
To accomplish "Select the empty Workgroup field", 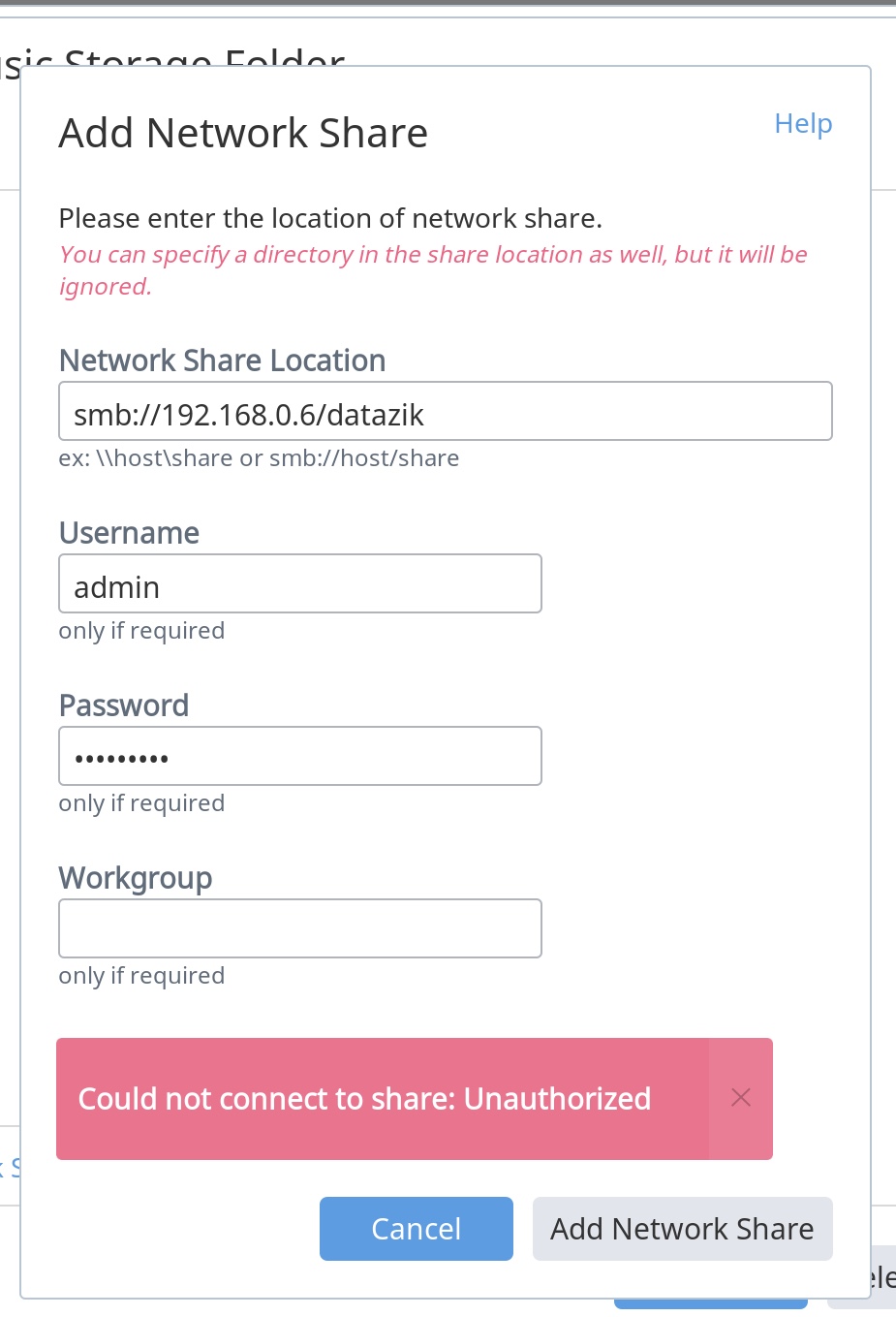I will tap(300, 928).
